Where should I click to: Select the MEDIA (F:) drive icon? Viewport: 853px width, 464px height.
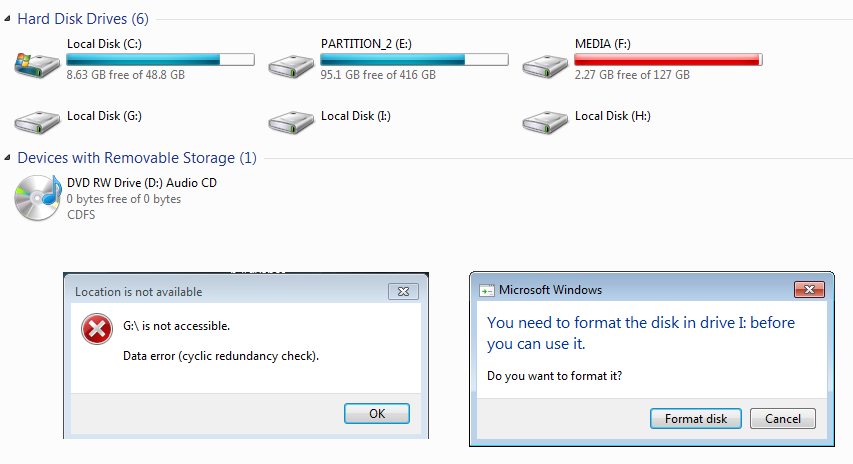(x=545, y=66)
